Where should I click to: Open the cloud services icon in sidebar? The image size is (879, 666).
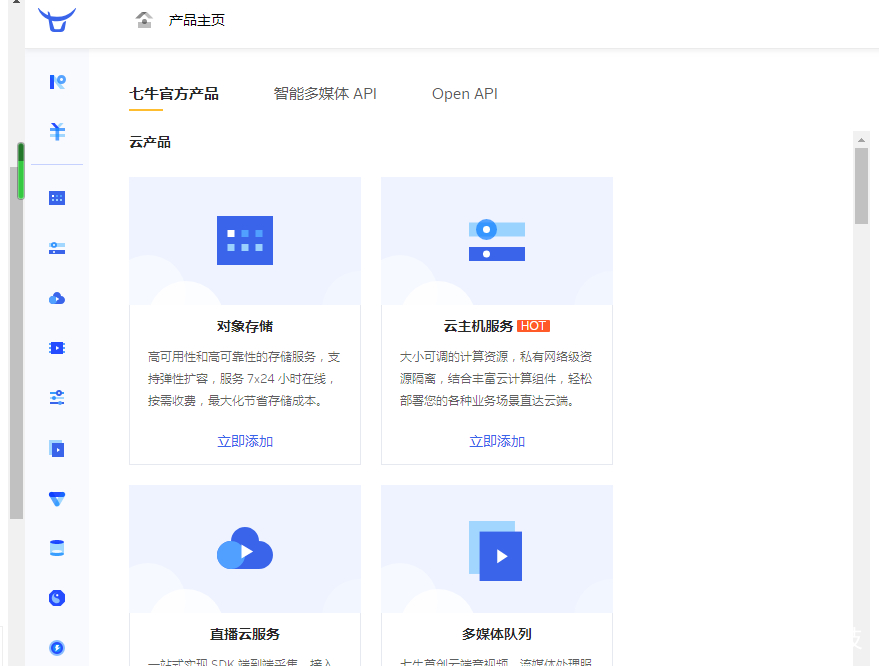[x=57, y=298]
